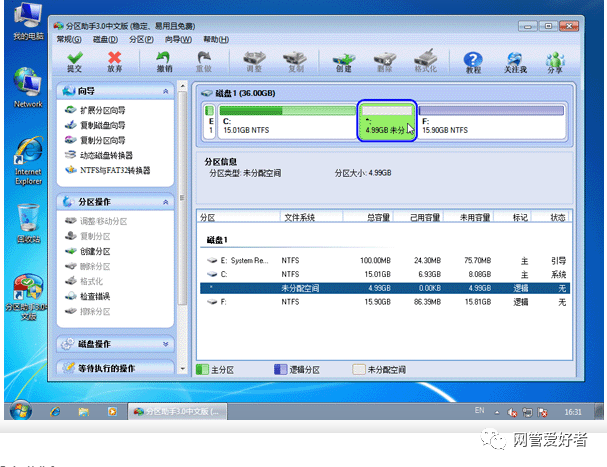Click the 撤销 (Undo) toolbar icon

pyautogui.click(x=164, y=63)
